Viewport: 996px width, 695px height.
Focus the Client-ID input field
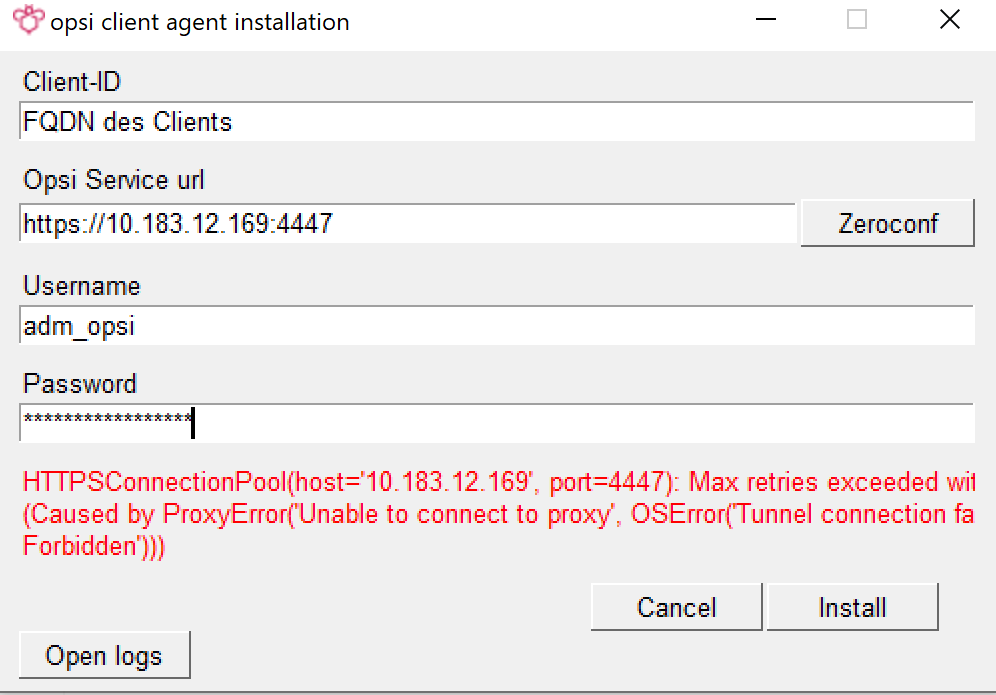click(496, 122)
